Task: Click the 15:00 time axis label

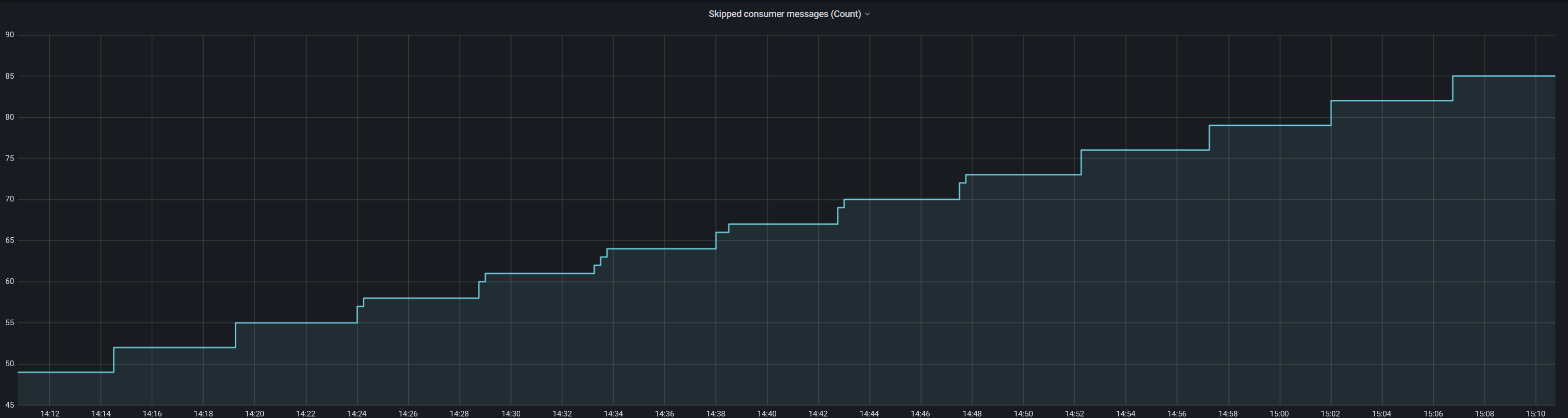Action: pos(1279,414)
